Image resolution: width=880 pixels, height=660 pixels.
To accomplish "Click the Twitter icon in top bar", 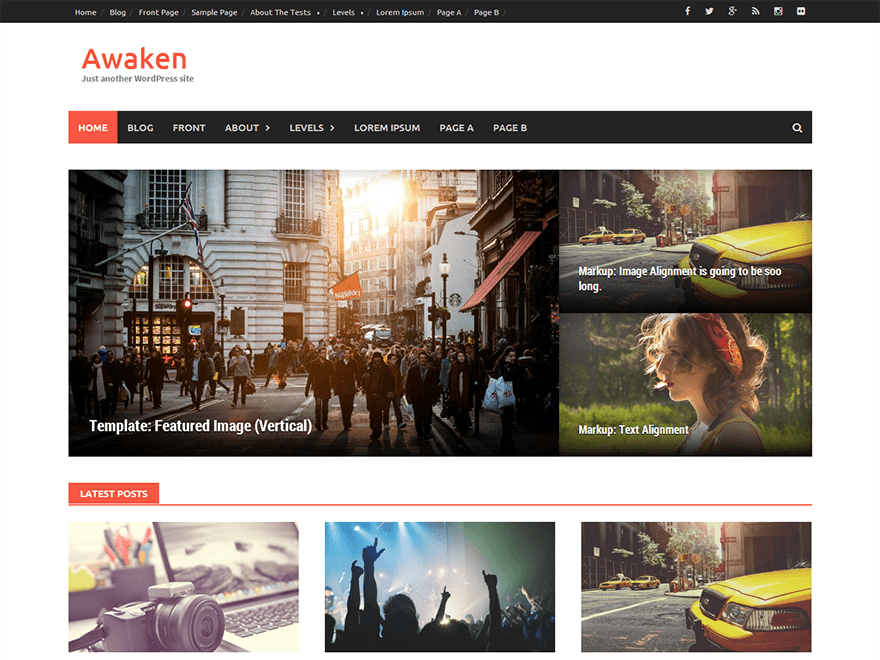I will (710, 11).
